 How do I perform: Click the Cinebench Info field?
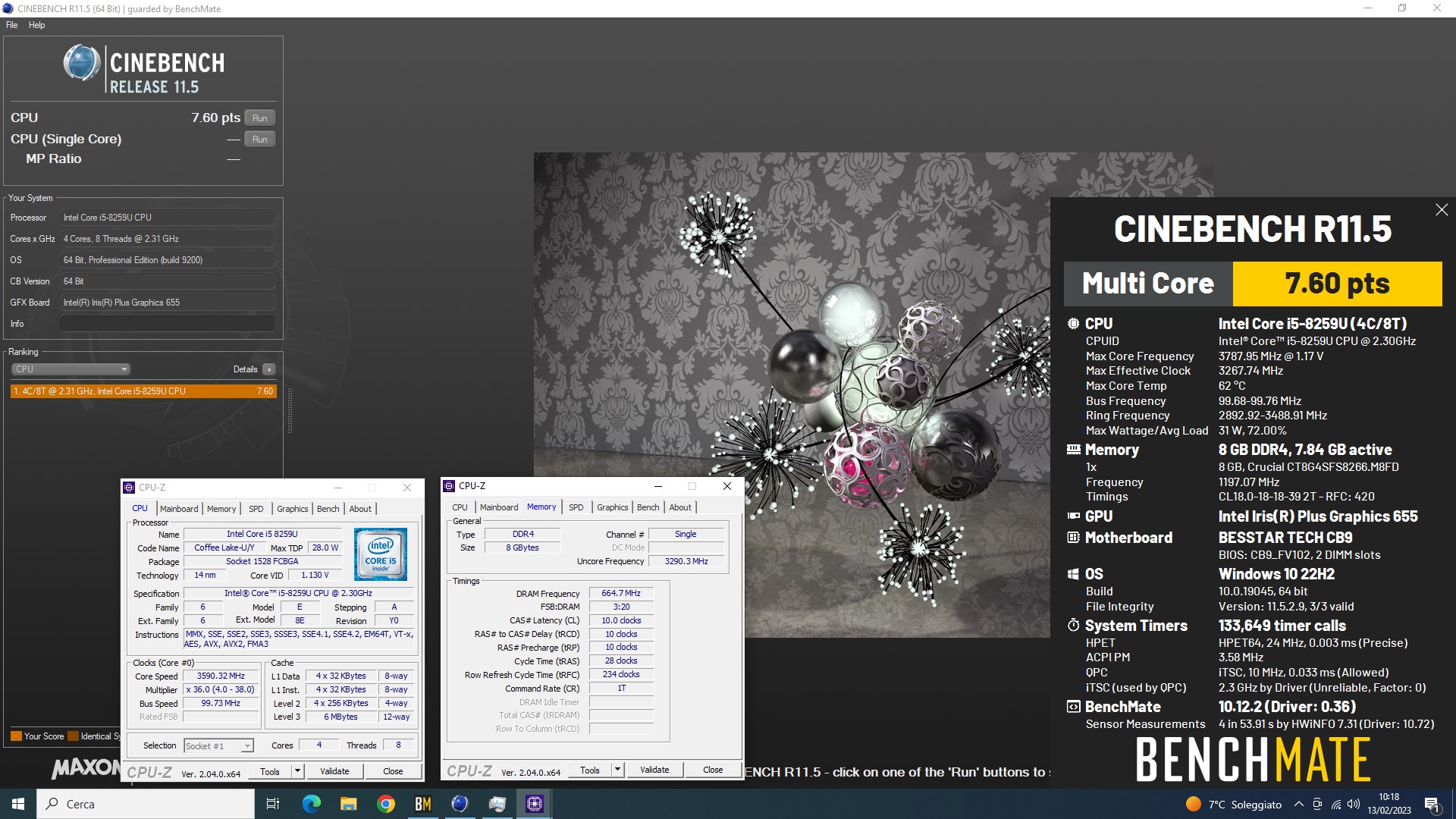(x=167, y=324)
